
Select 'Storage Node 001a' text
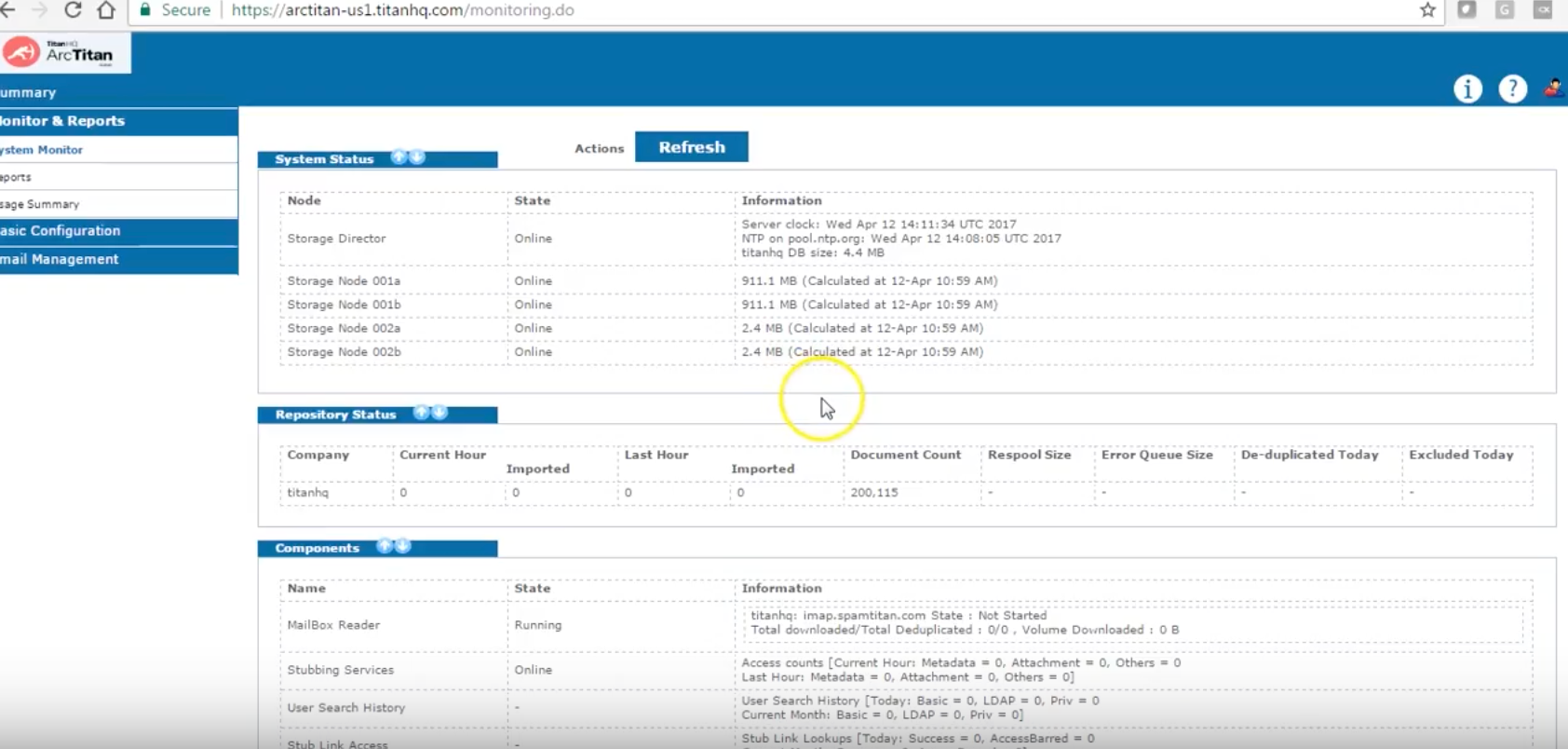tap(344, 280)
